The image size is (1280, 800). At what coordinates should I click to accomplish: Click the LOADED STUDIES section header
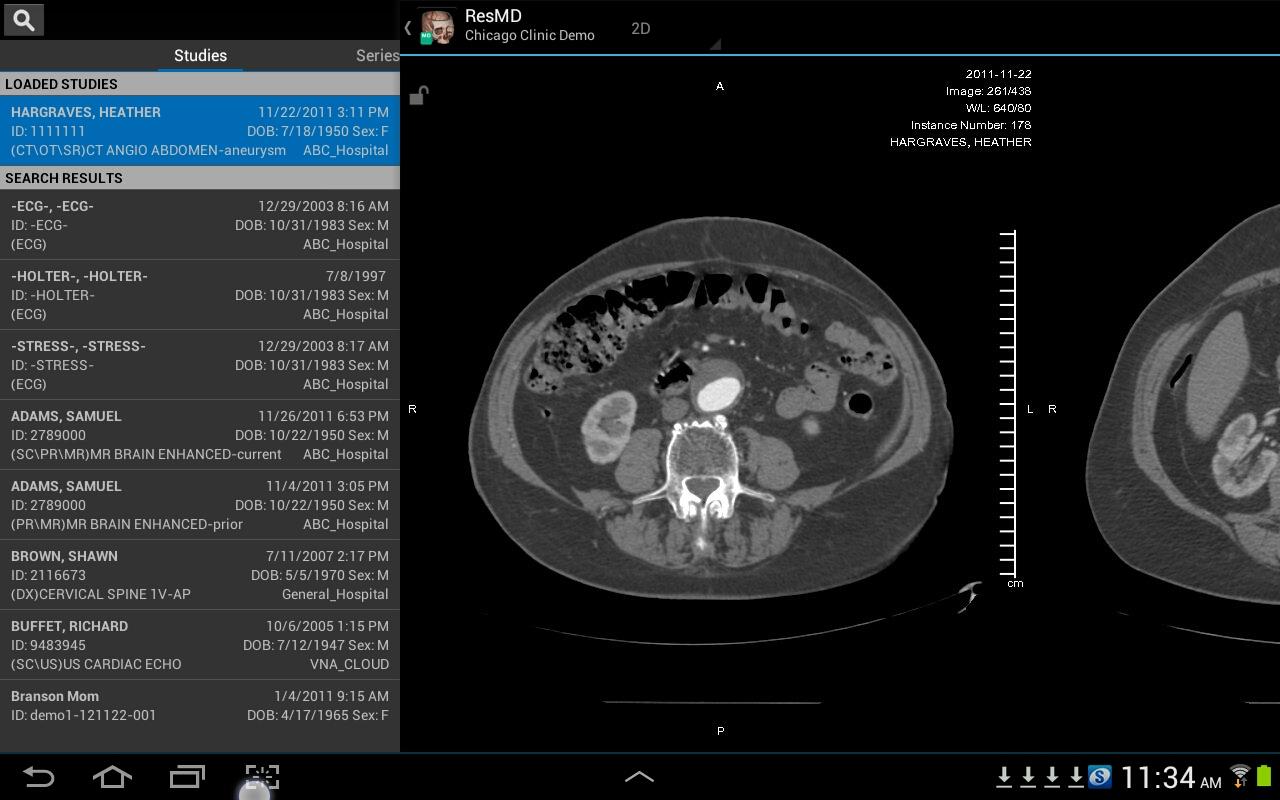tap(200, 84)
